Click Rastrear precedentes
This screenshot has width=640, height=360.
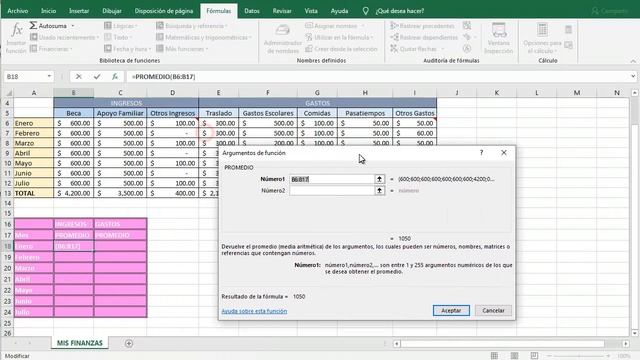(x=422, y=26)
